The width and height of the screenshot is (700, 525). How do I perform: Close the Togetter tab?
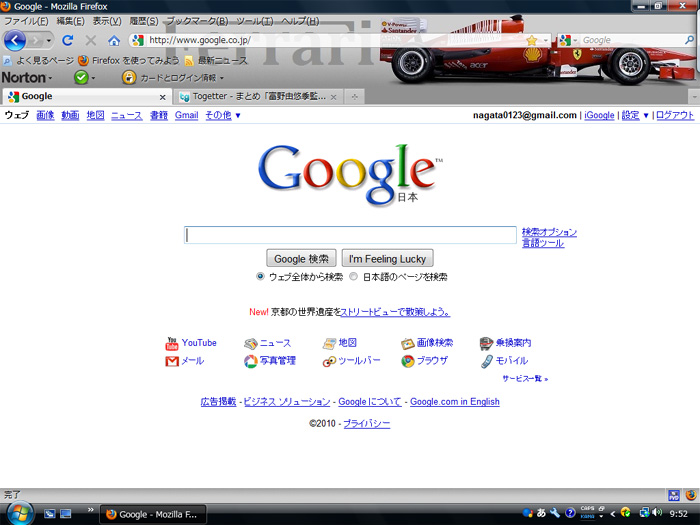click(x=333, y=97)
